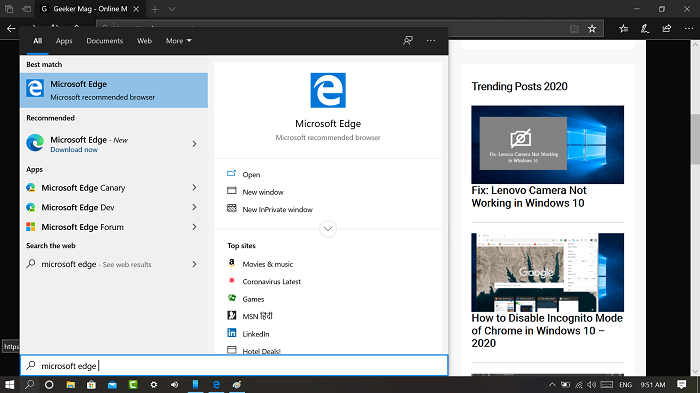Open a new tab with plus button
The width and height of the screenshot is (700, 393).
(155, 9)
